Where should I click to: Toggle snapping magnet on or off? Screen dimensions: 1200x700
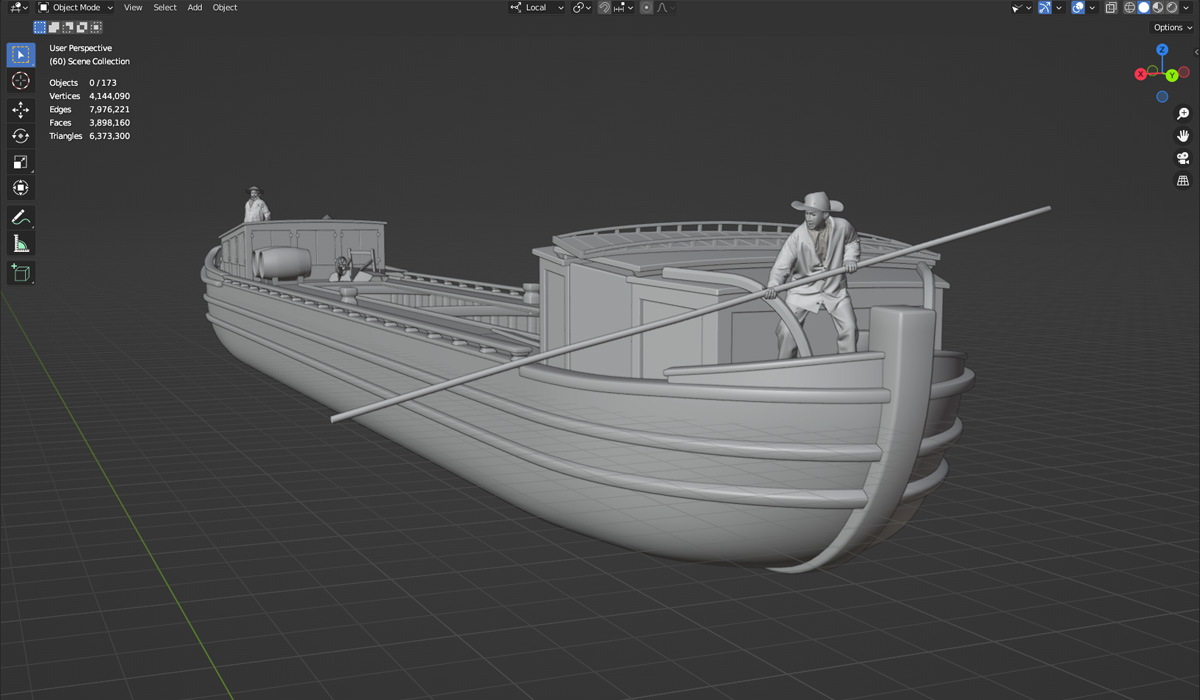[604, 8]
